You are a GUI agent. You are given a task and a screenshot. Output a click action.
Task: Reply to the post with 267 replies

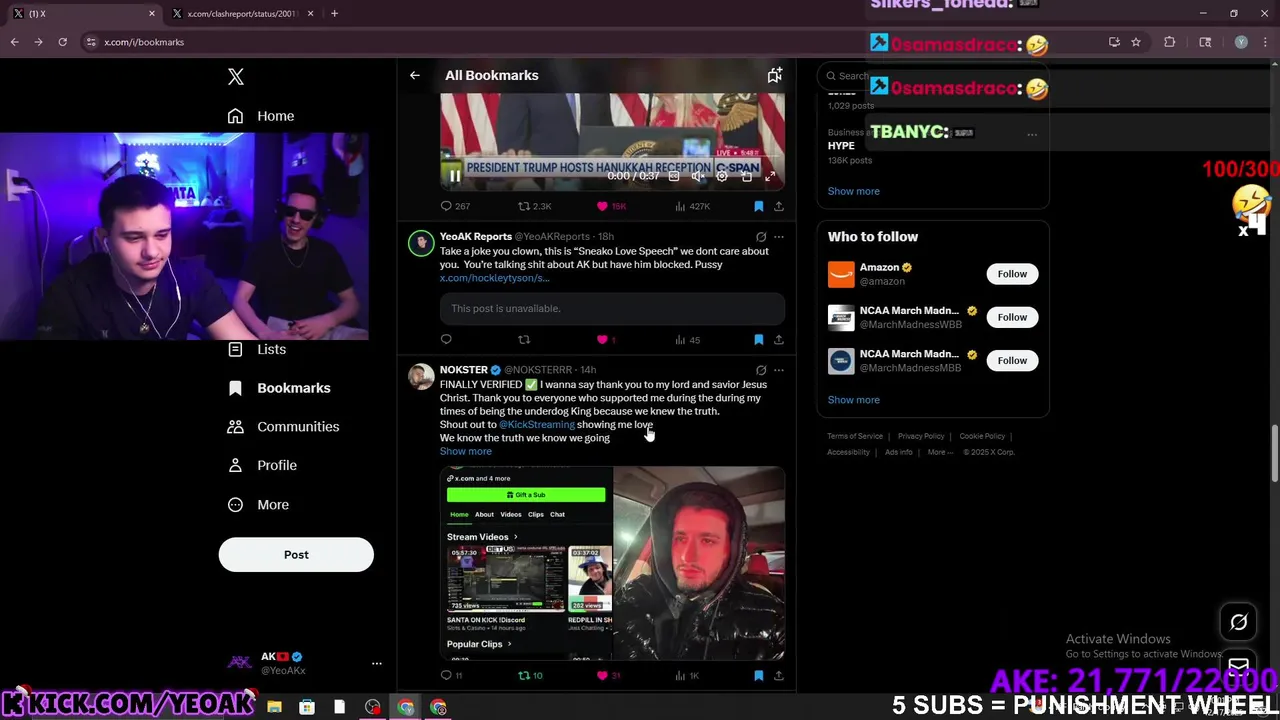pos(455,206)
